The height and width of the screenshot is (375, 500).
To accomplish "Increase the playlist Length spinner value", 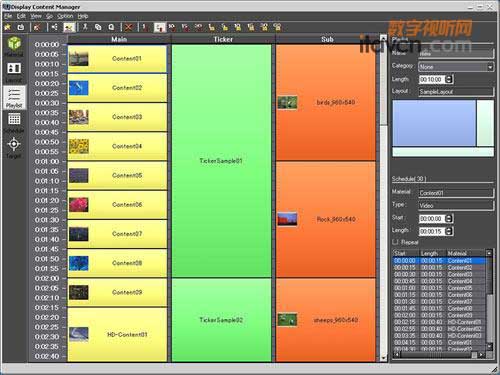I will [449, 77].
